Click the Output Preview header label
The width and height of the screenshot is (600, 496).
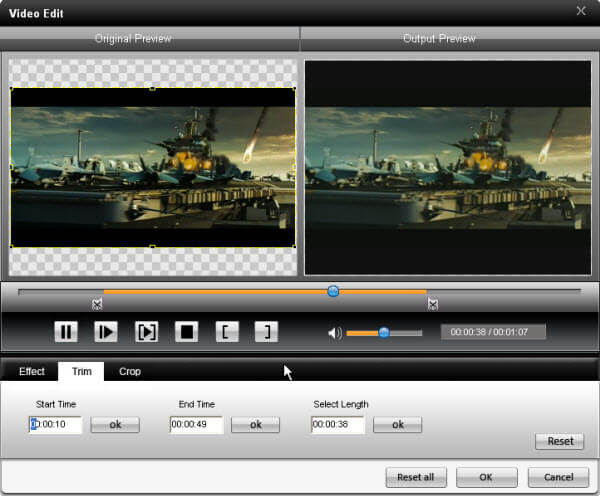[439, 38]
